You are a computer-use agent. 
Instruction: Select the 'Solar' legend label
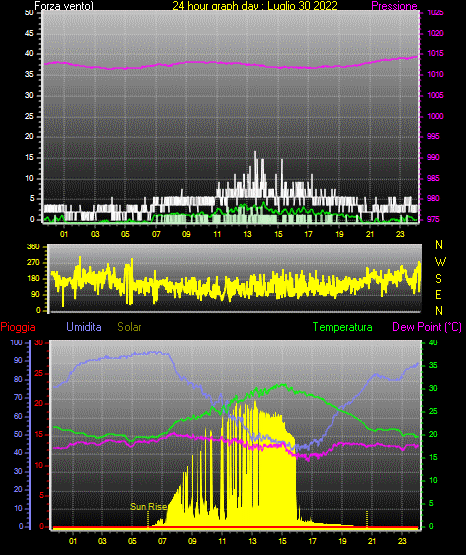tap(129, 327)
